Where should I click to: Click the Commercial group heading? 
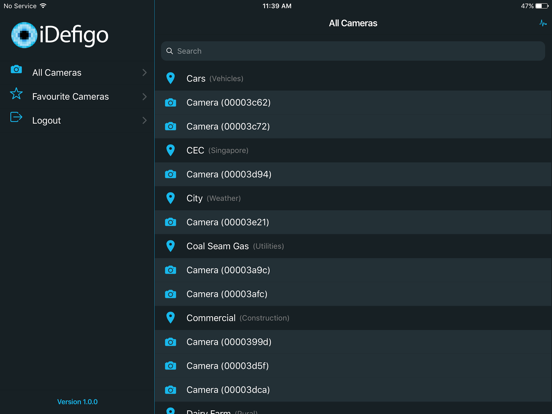click(x=211, y=318)
